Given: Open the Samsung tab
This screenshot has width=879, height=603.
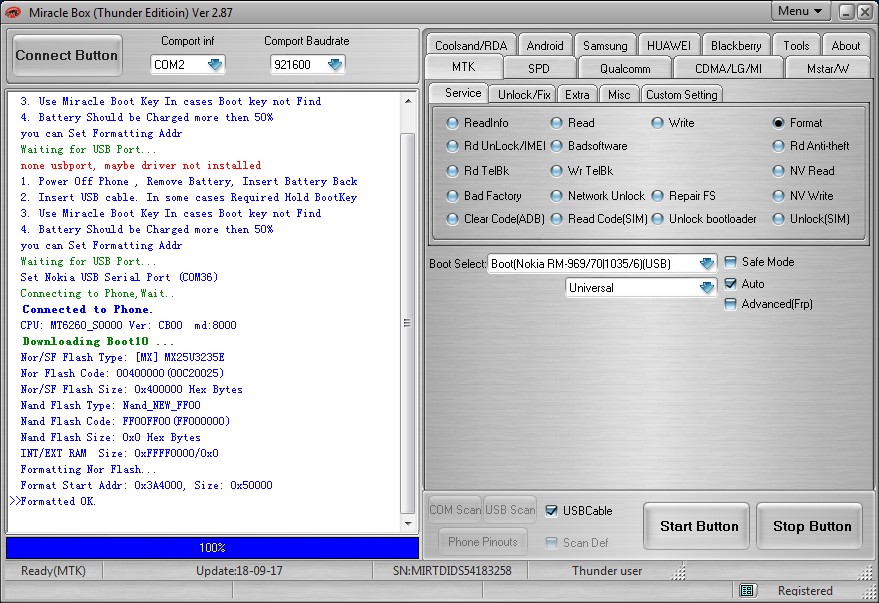Looking at the screenshot, I should pyautogui.click(x=605, y=45).
